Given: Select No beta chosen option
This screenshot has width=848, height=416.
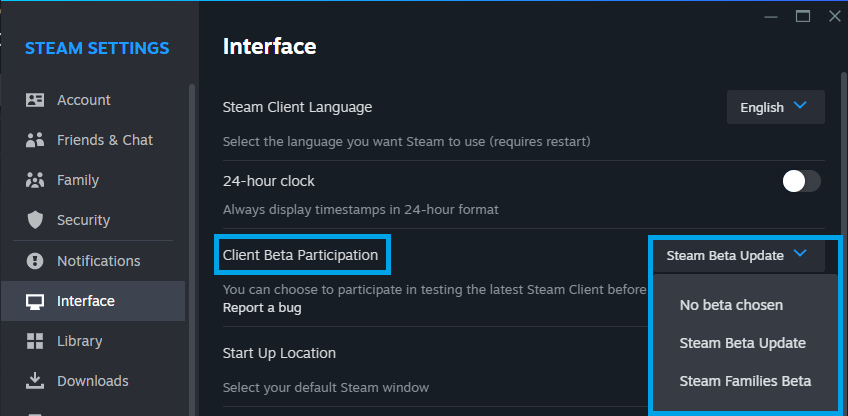Looking at the screenshot, I should tap(731, 305).
